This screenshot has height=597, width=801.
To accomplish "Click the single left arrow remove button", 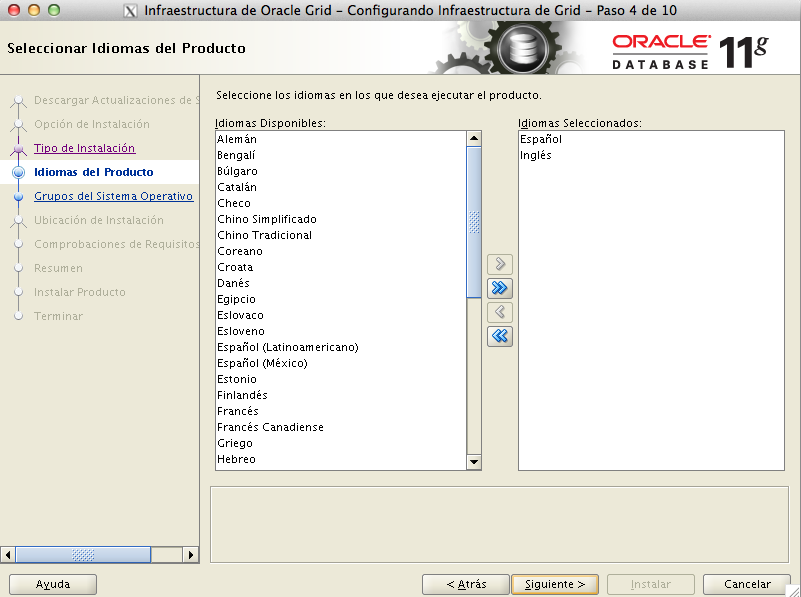I will tap(500, 312).
